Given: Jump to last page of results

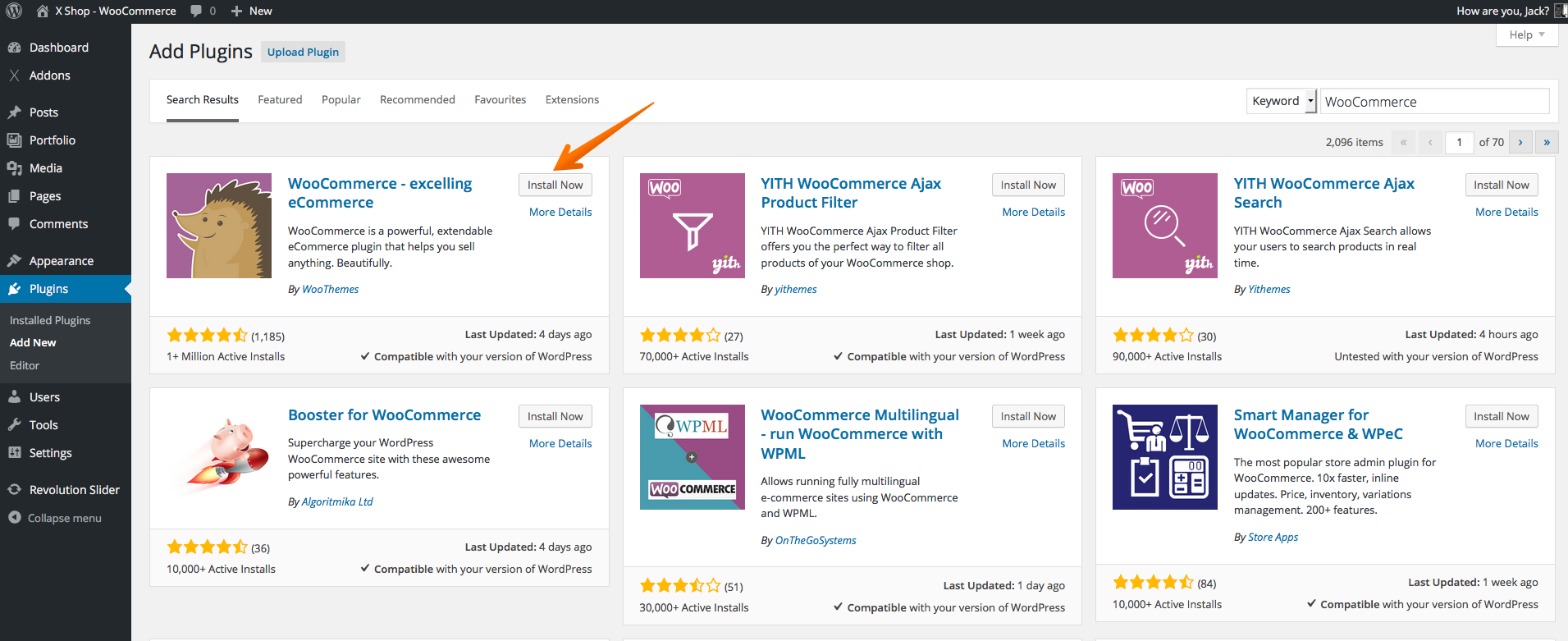Looking at the screenshot, I should 1547,142.
